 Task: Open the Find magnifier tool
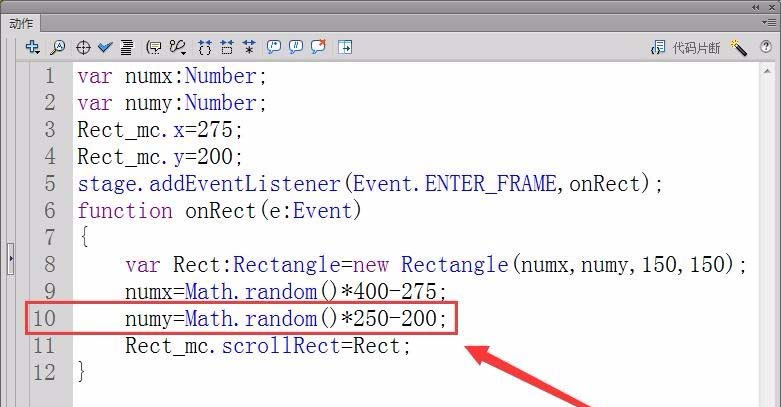pos(58,47)
